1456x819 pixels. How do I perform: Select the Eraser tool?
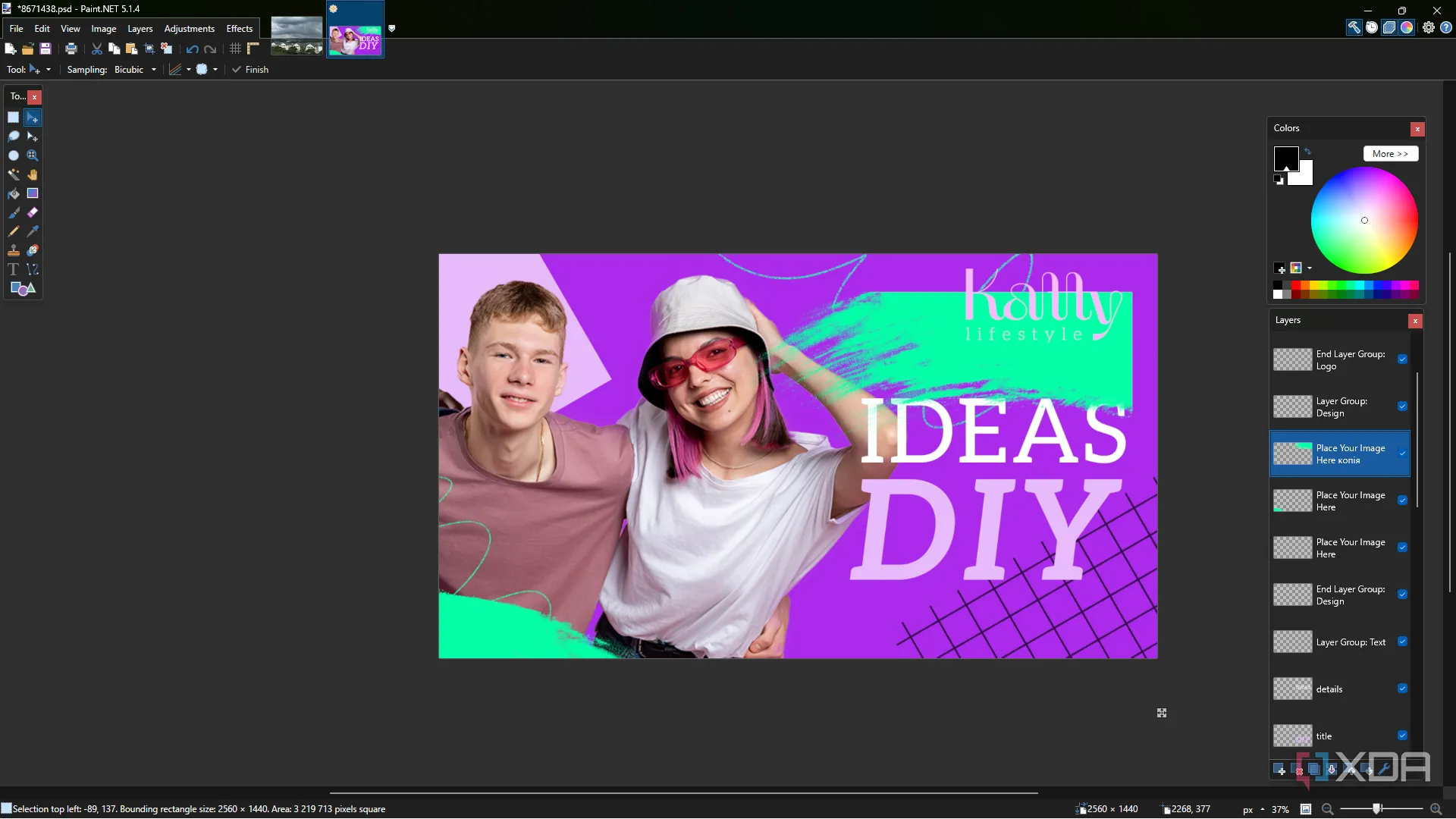click(33, 212)
